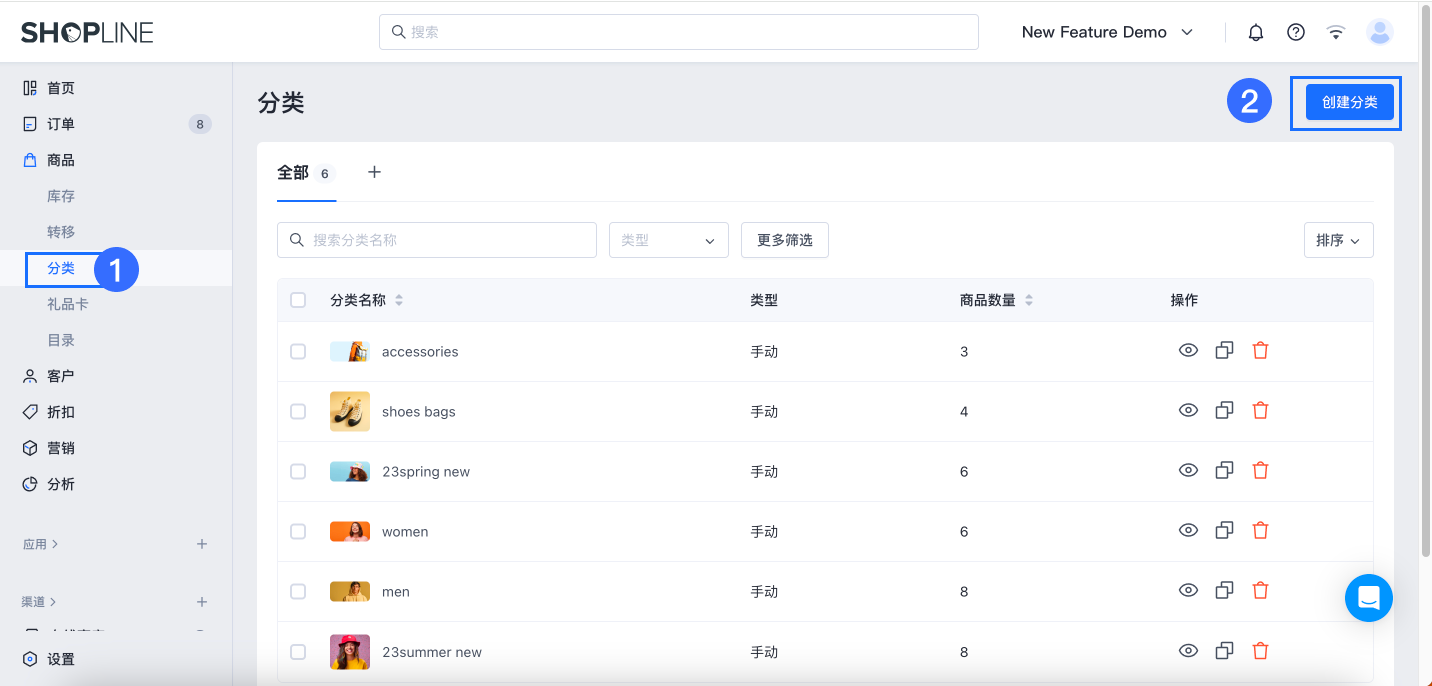Check the select-all checkbox in table header
1432x686 pixels.
298,299
